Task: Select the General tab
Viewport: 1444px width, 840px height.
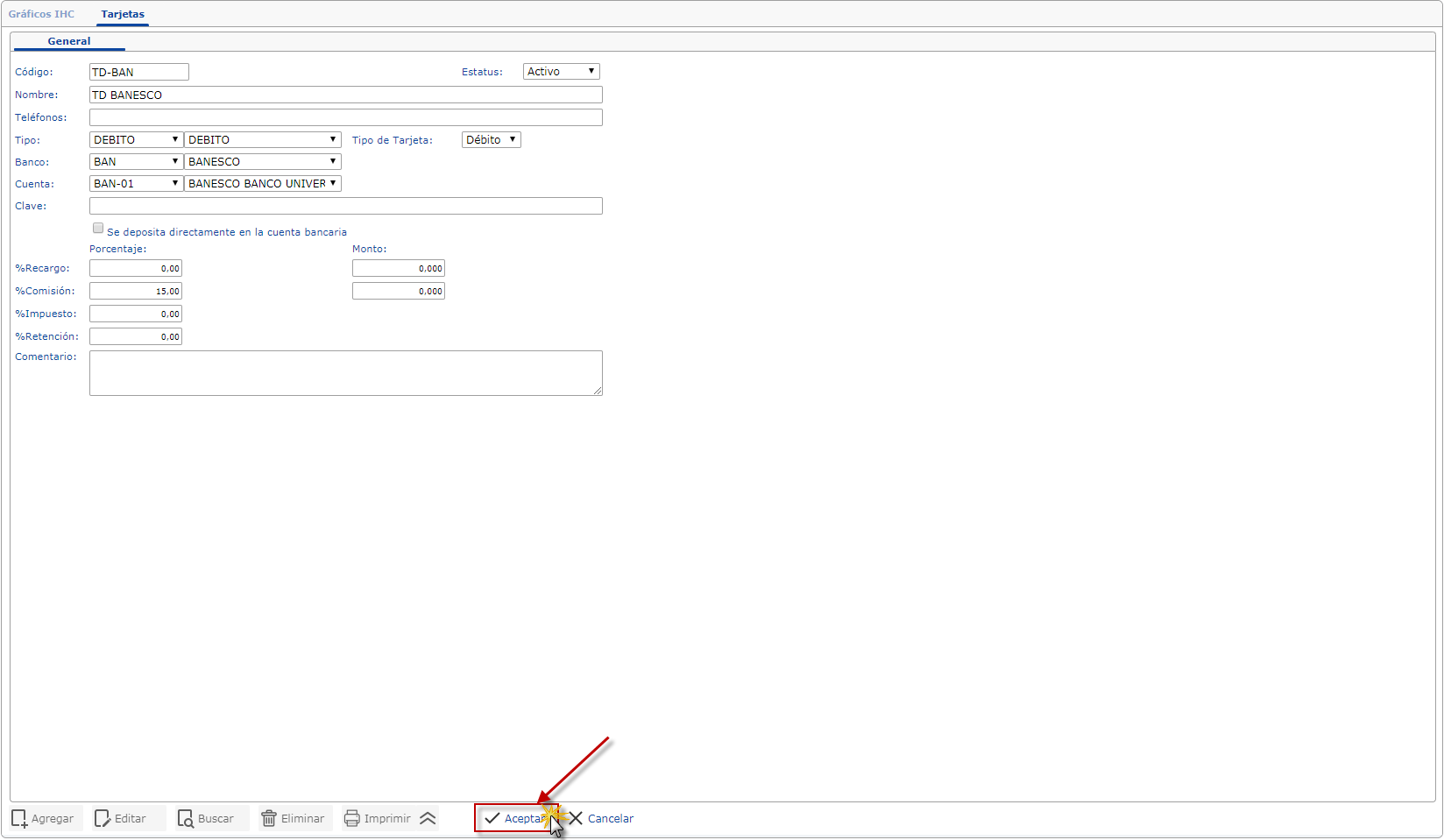Action: 69,41
